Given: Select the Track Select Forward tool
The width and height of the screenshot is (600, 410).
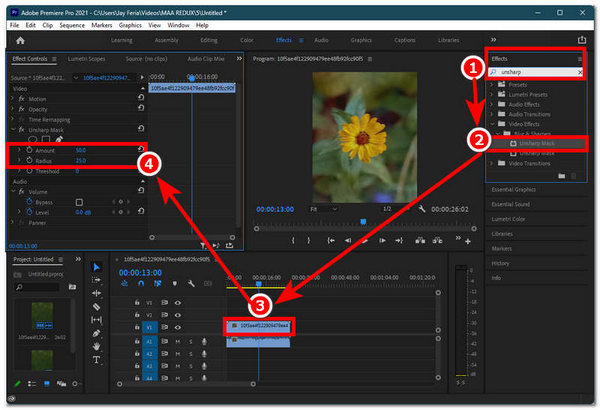Looking at the screenshot, I should point(96,280).
